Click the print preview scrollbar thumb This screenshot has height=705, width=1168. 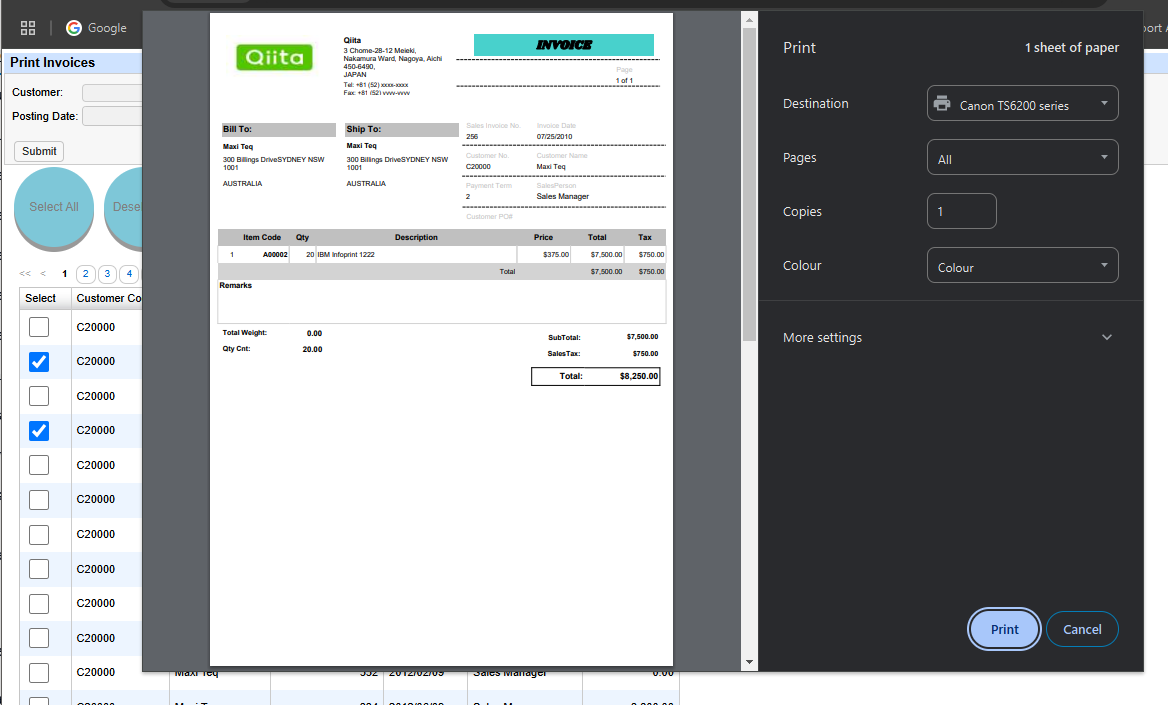(x=749, y=184)
